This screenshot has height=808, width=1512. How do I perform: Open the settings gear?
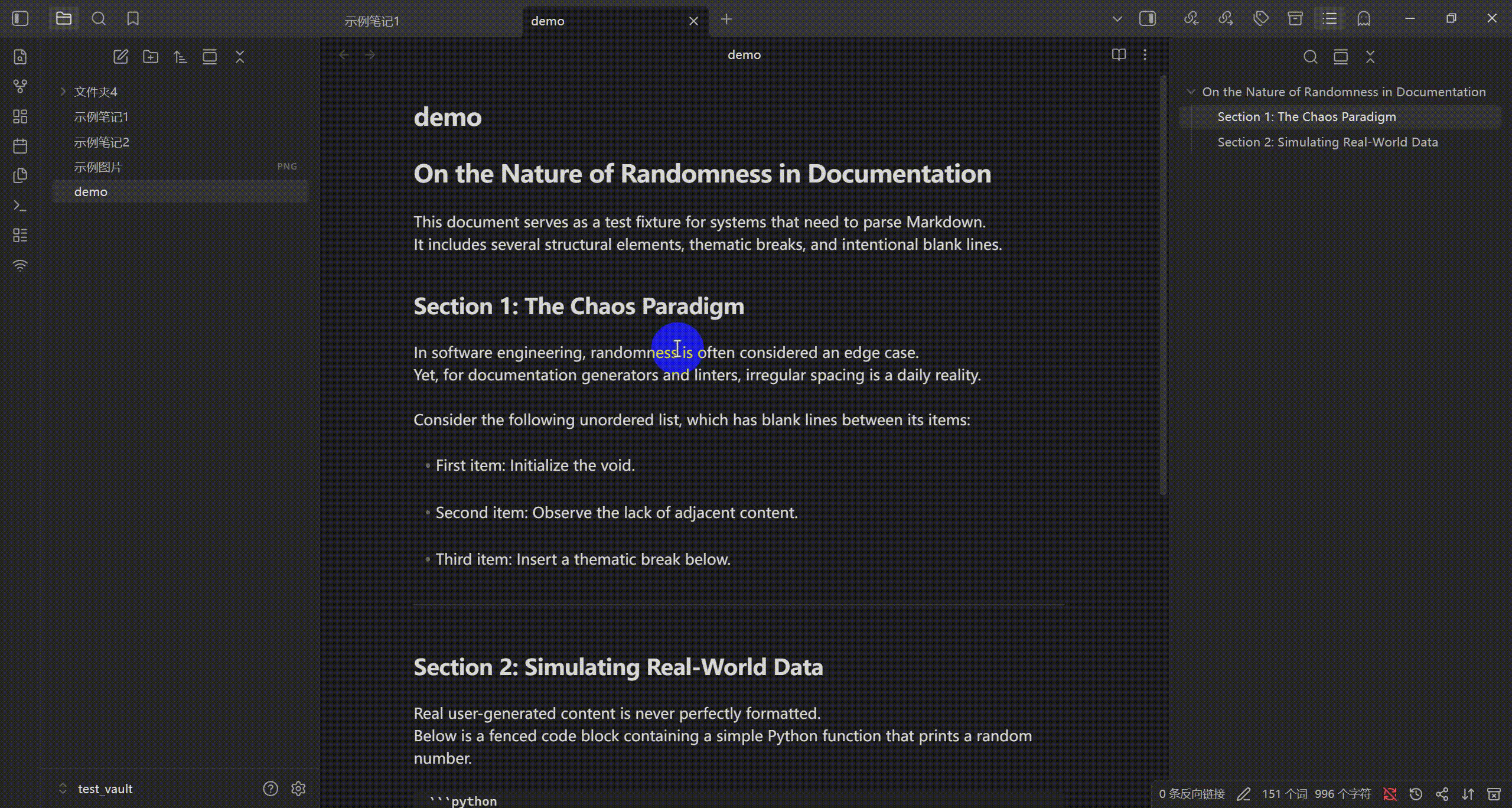[x=298, y=789]
